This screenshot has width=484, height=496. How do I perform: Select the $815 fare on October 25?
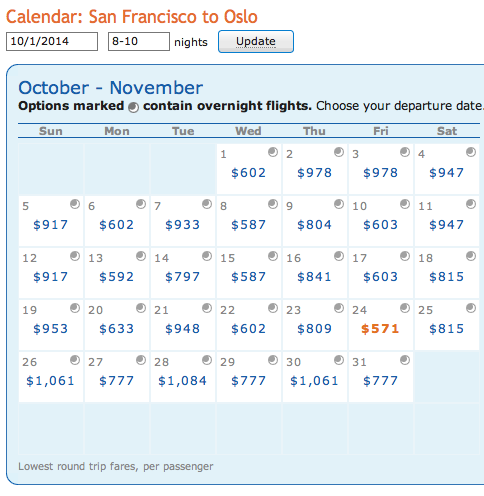pyautogui.click(x=446, y=329)
